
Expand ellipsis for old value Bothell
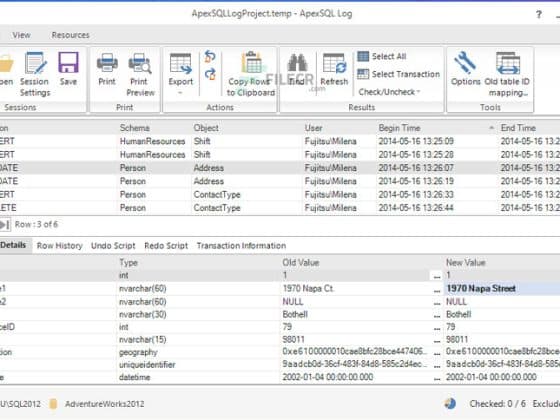[x=436, y=315]
